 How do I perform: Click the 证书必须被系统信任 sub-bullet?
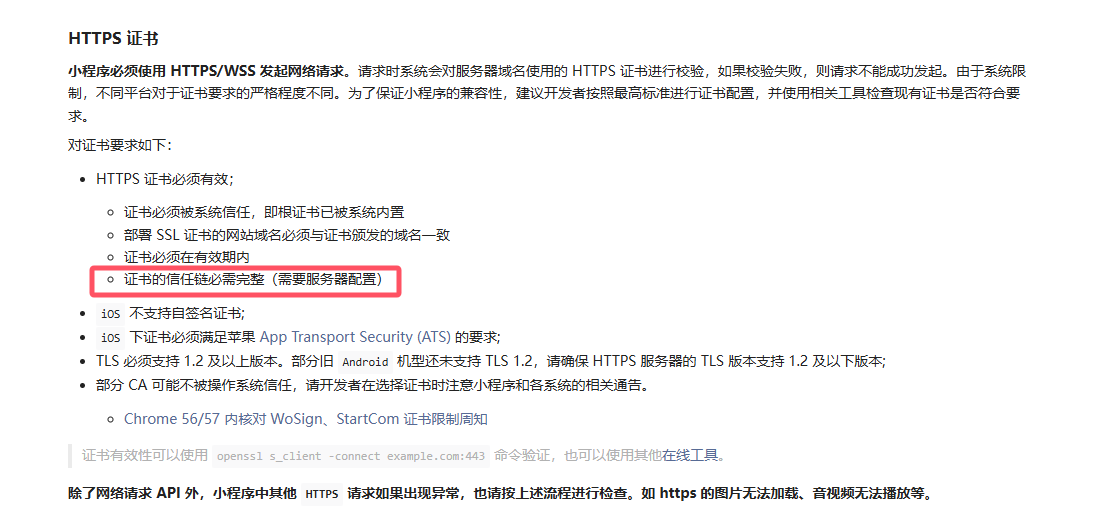(264, 212)
